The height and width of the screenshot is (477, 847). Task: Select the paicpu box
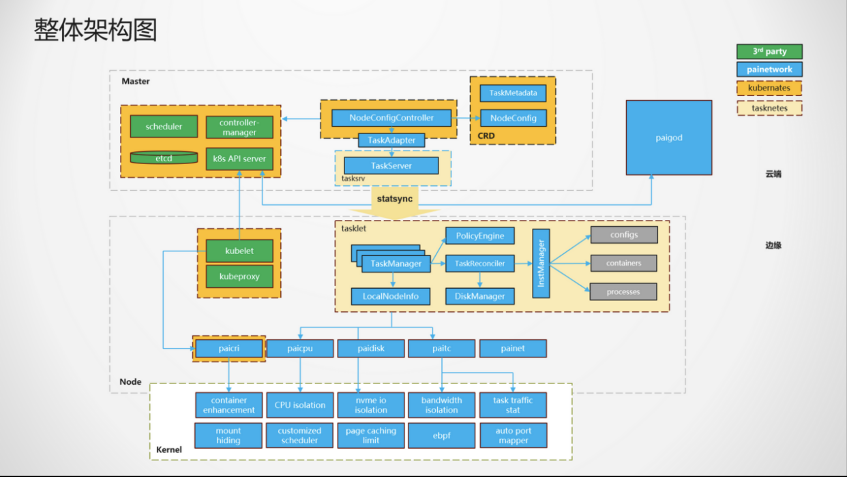(x=300, y=348)
